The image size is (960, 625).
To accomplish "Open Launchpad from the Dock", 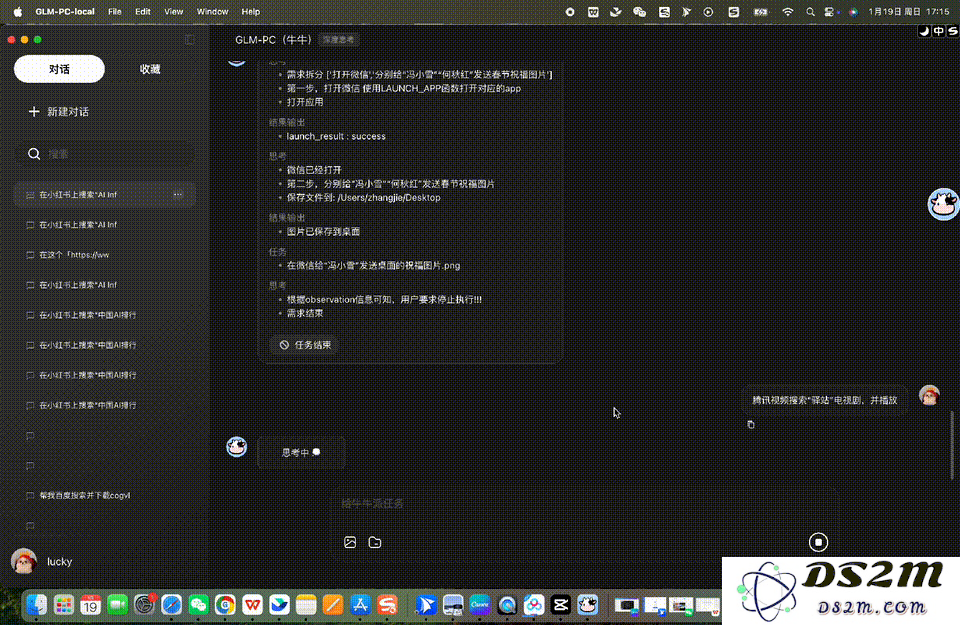I will pos(64,605).
